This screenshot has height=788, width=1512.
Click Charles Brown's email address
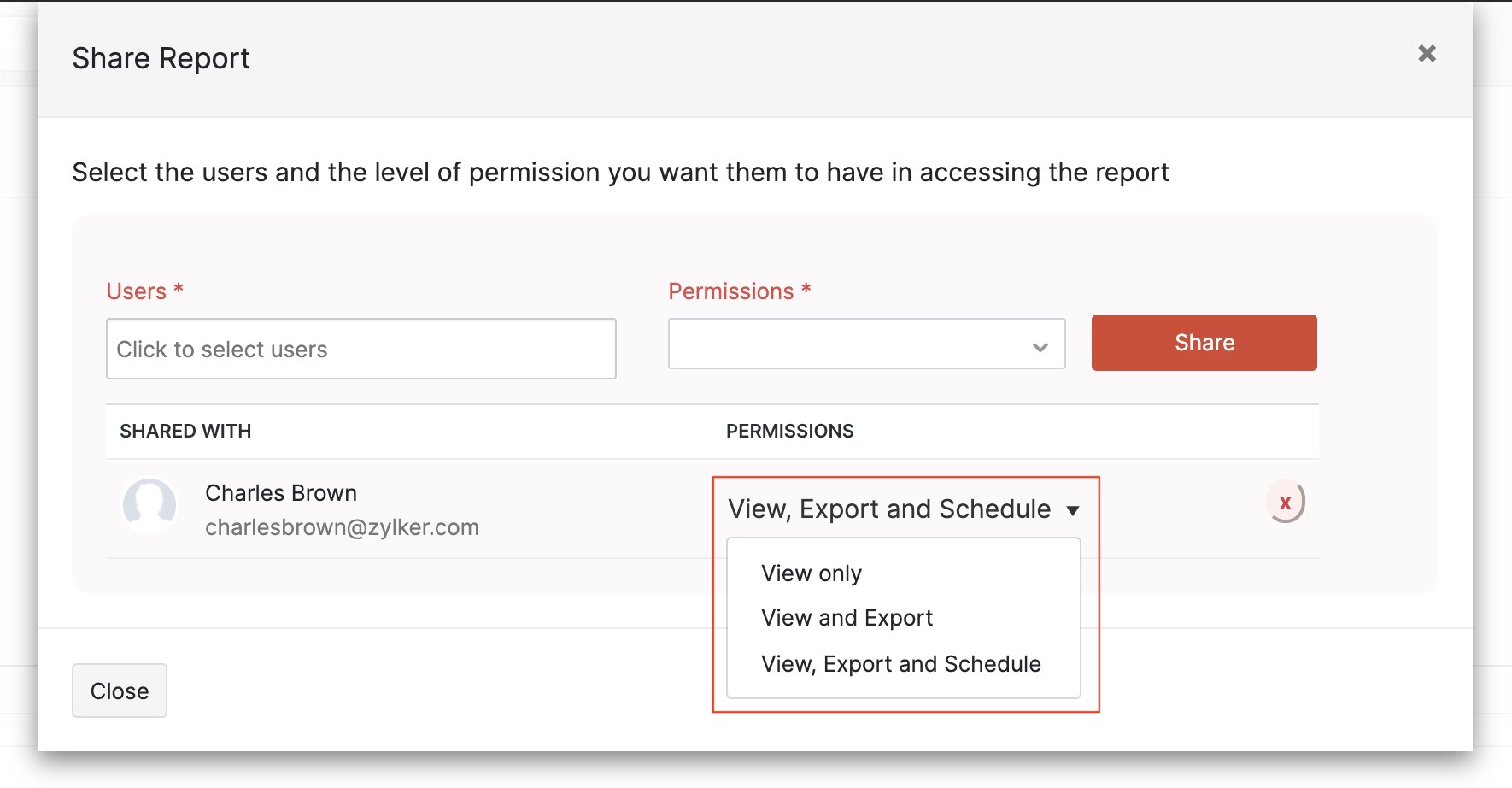coord(342,527)
